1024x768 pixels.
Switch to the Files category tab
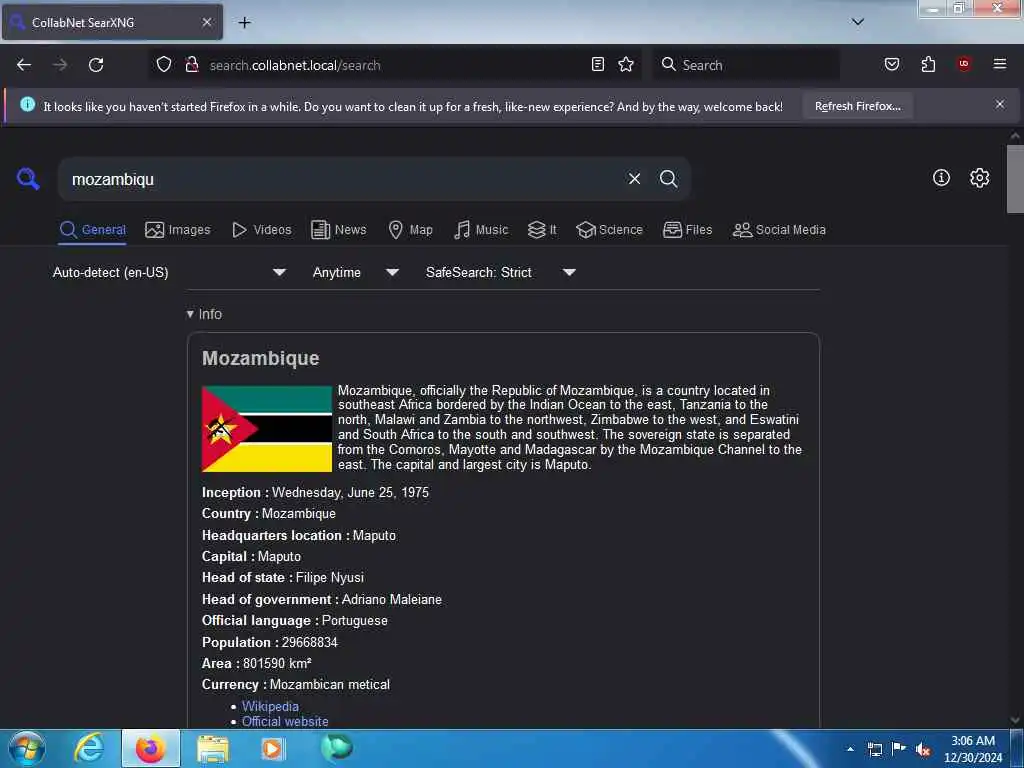click(x=688, y=230)
